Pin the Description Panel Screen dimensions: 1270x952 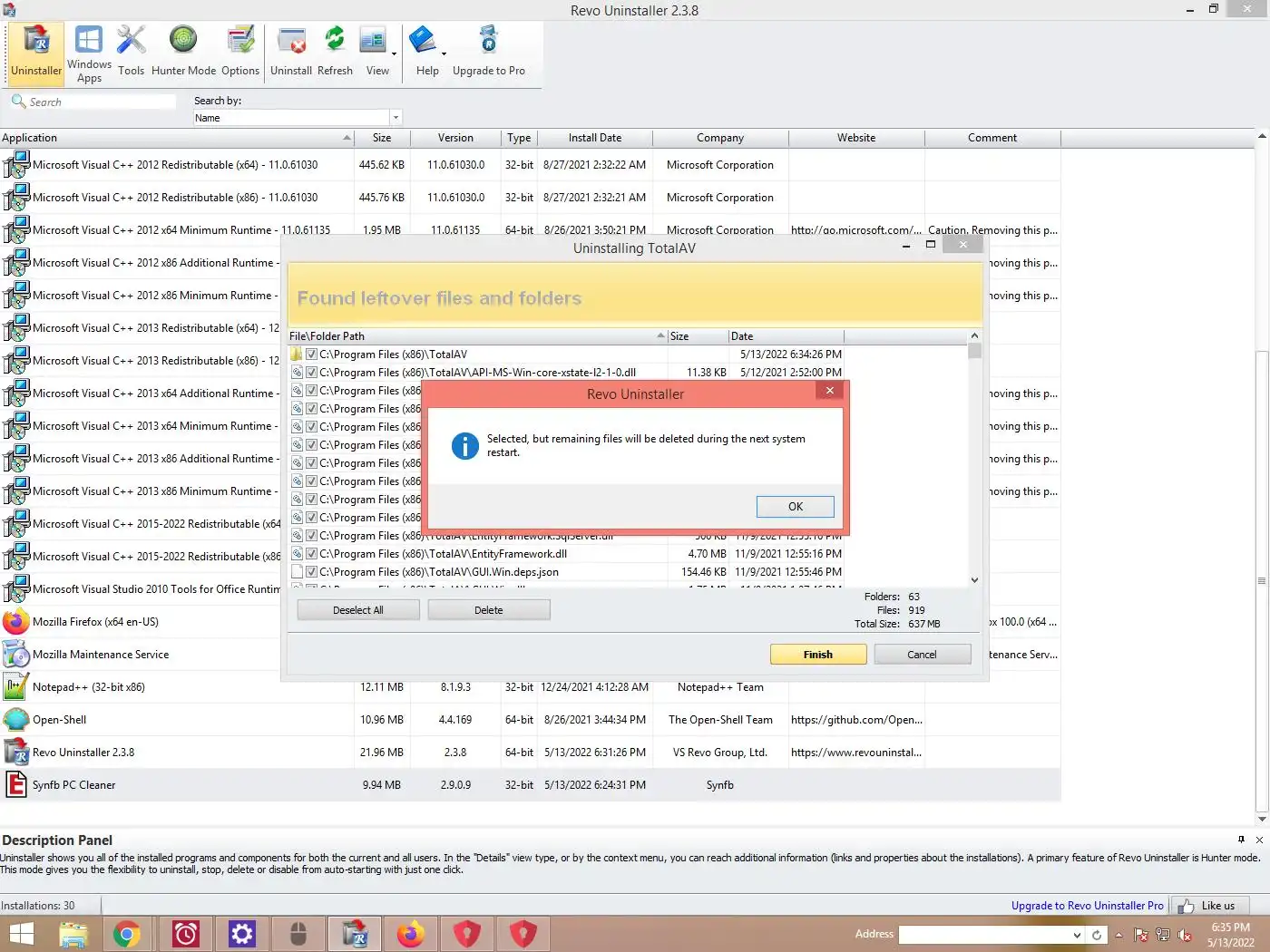[x=1242, y=840]
